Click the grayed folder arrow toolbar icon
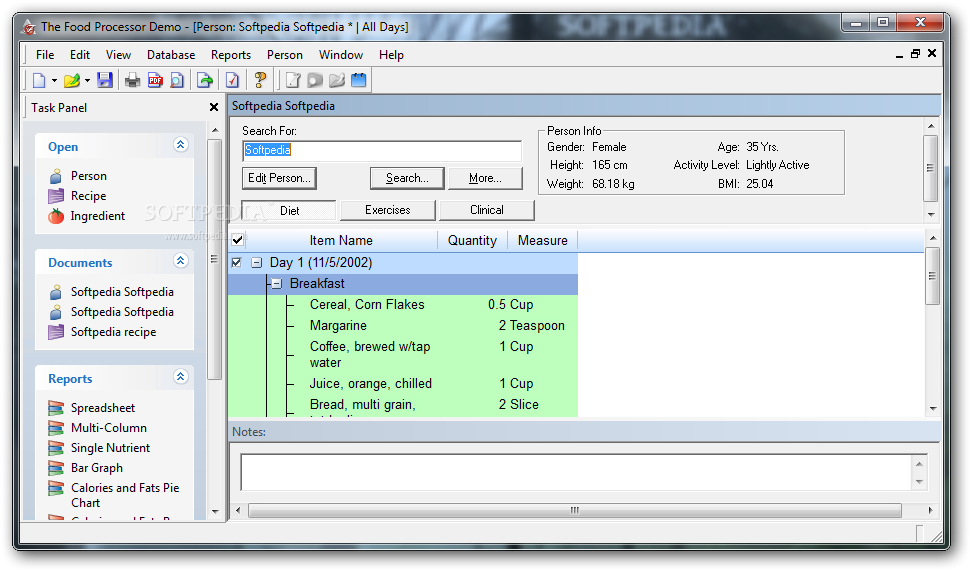The width and height of the screenshot is (971, 571). click(x=337, y=80)
